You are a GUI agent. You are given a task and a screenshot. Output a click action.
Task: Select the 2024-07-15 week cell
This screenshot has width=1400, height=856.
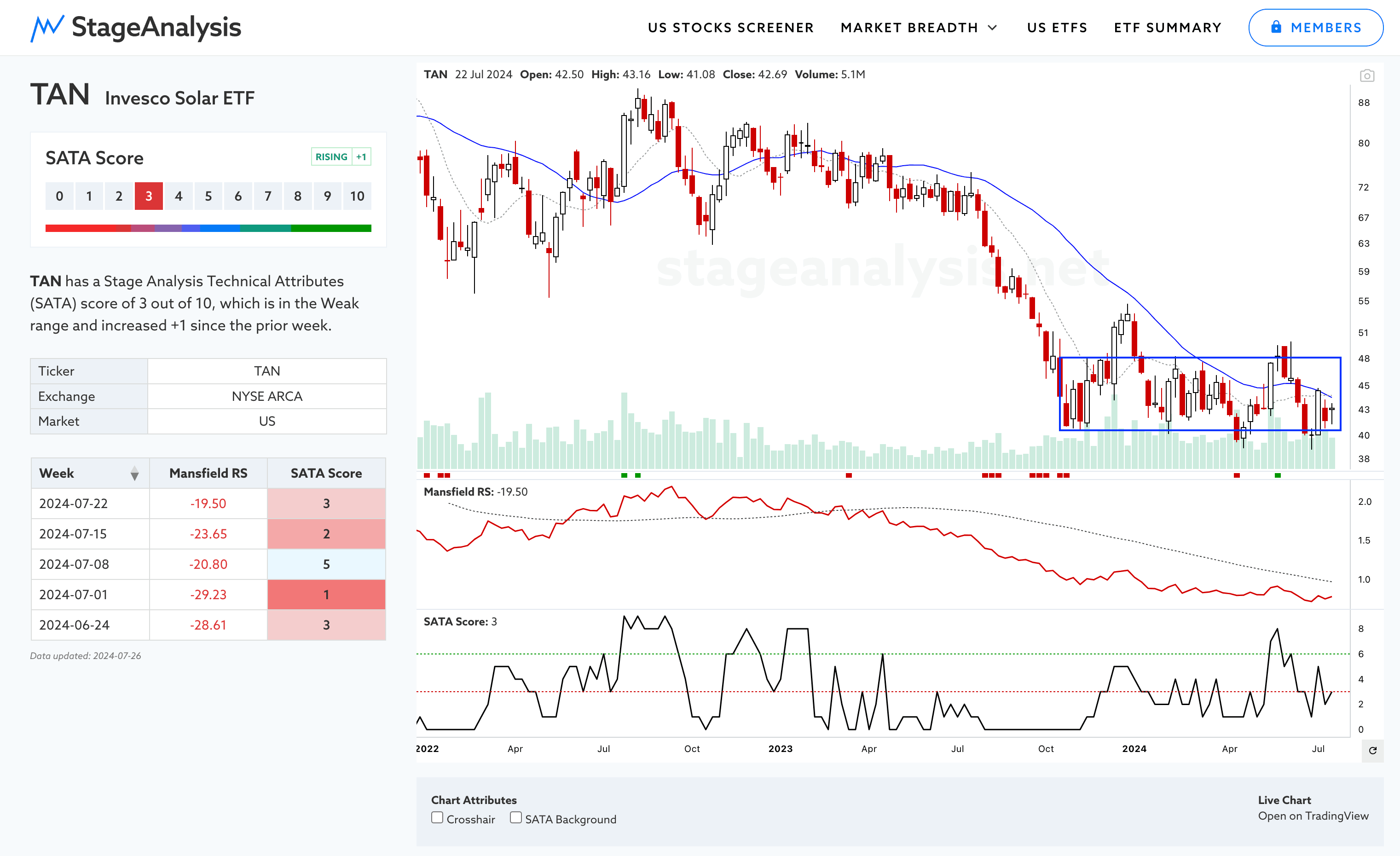(90, 534)
